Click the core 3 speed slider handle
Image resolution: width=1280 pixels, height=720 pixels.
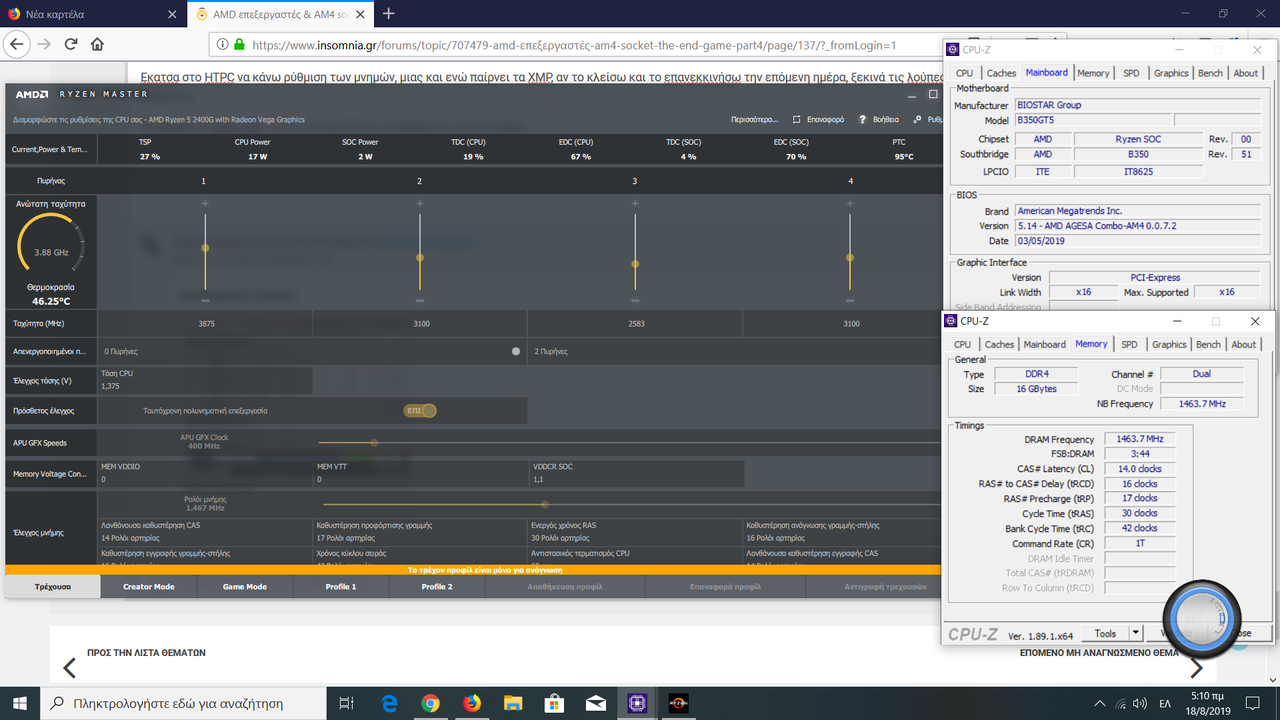pos(635,264)
